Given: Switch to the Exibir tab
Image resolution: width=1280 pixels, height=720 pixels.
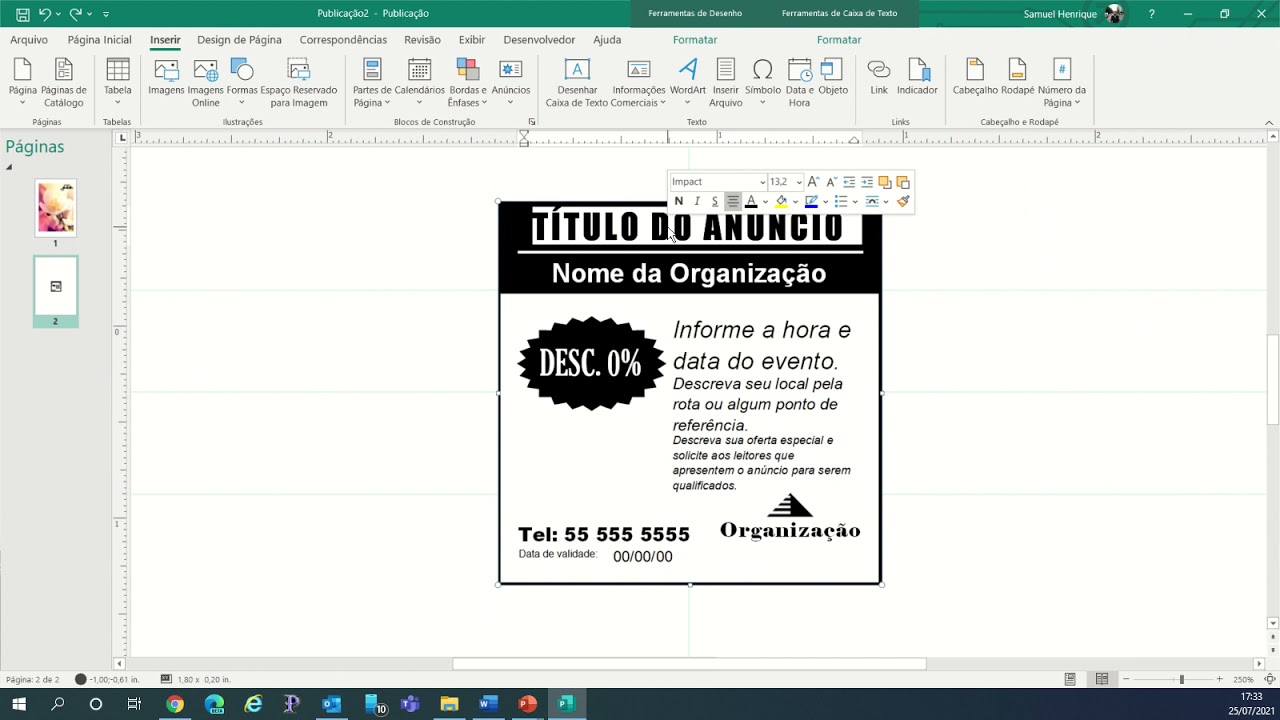Looking at the screenshot, I should click(472, 40).
